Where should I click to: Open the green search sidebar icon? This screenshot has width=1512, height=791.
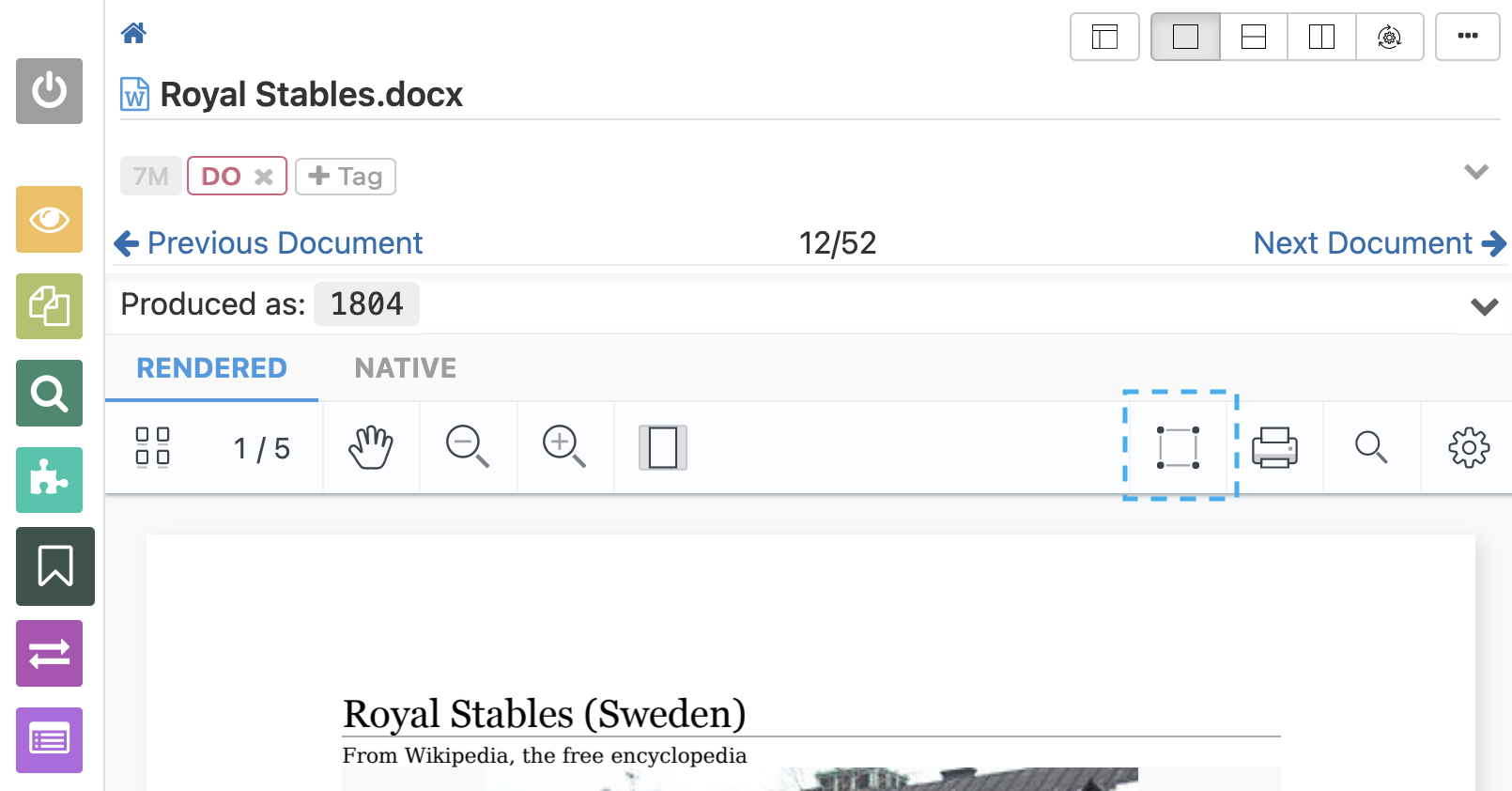coord(49,394)
